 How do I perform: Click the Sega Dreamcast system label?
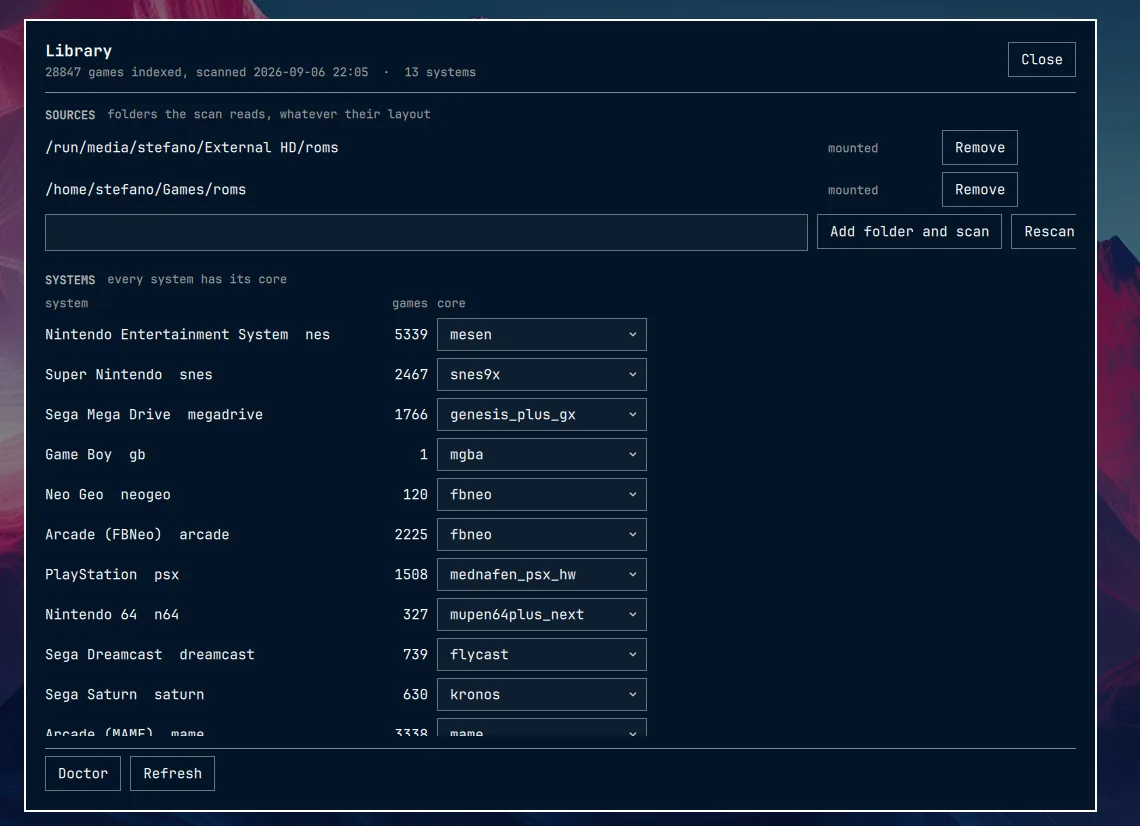click(x=103, y=654)
